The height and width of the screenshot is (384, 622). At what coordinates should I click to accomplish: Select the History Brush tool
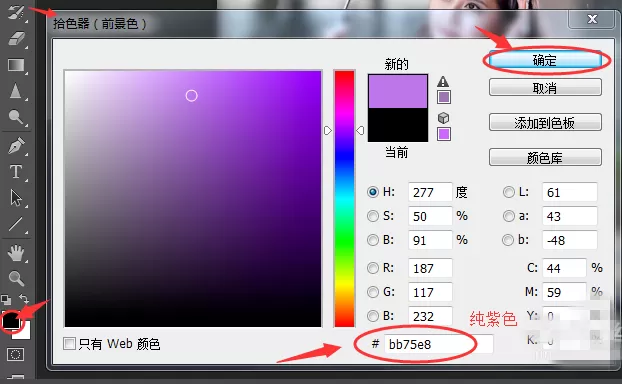coord(16,12)
